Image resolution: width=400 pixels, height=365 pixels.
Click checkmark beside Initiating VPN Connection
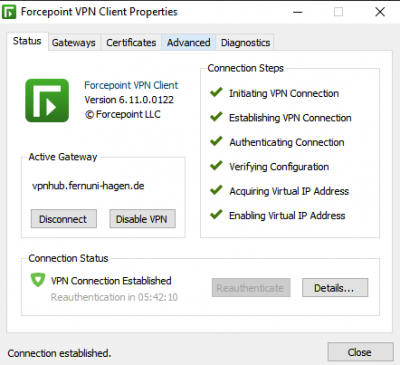click(216, 92)
